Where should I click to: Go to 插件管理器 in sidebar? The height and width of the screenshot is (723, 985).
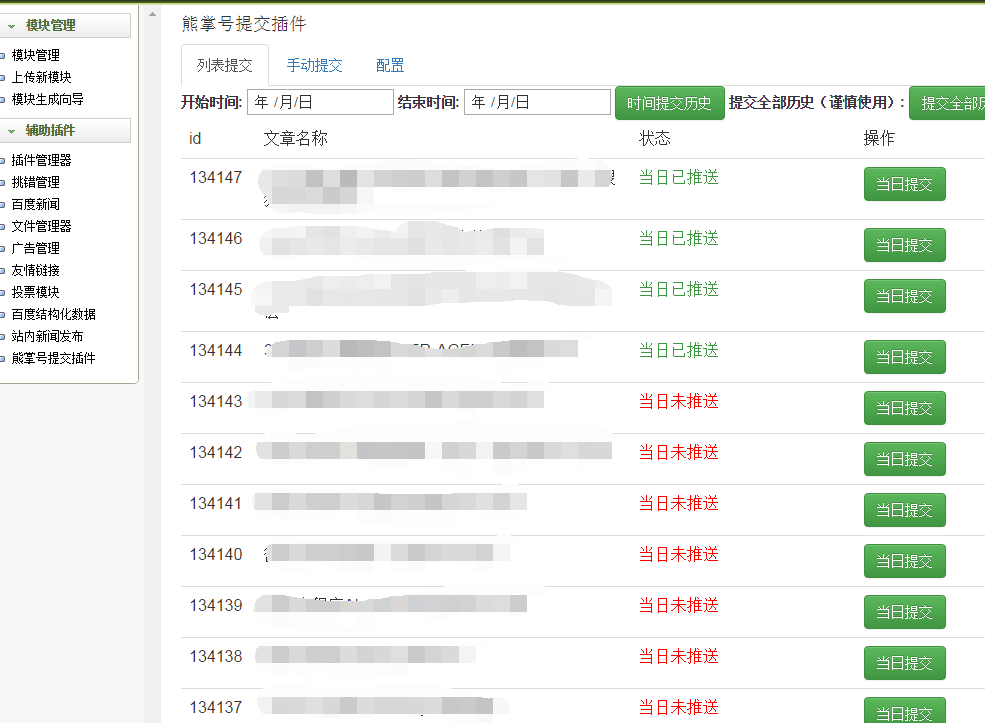click(x=41, y=160)
